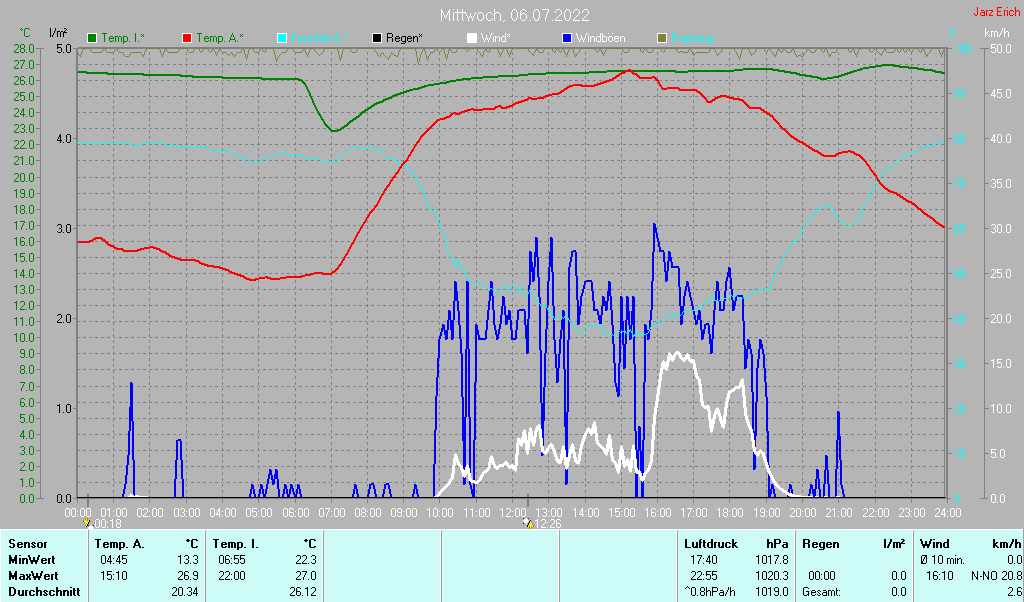Click the Luftdruck maximum '1020.3'
The image size is (1024, 602).
[771, 577]
